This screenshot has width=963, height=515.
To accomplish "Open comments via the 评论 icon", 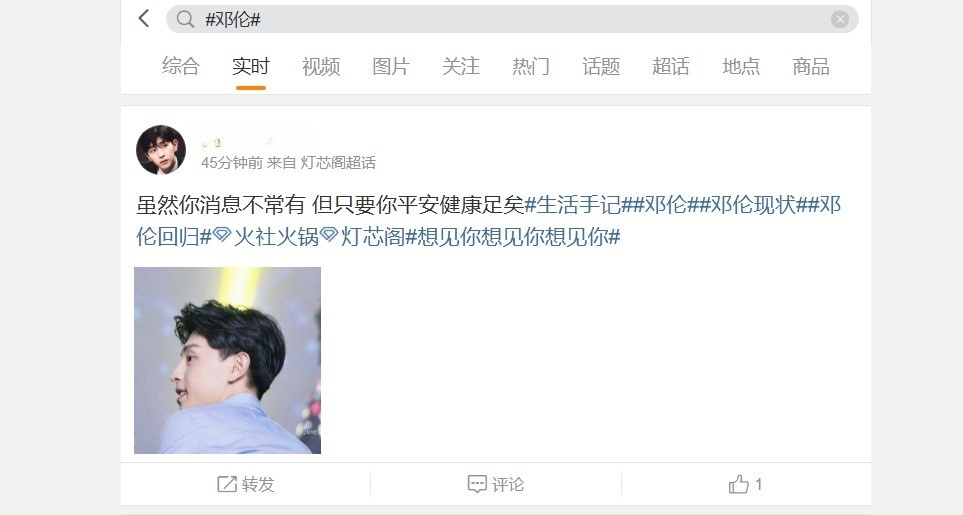I will coord(477,484).
